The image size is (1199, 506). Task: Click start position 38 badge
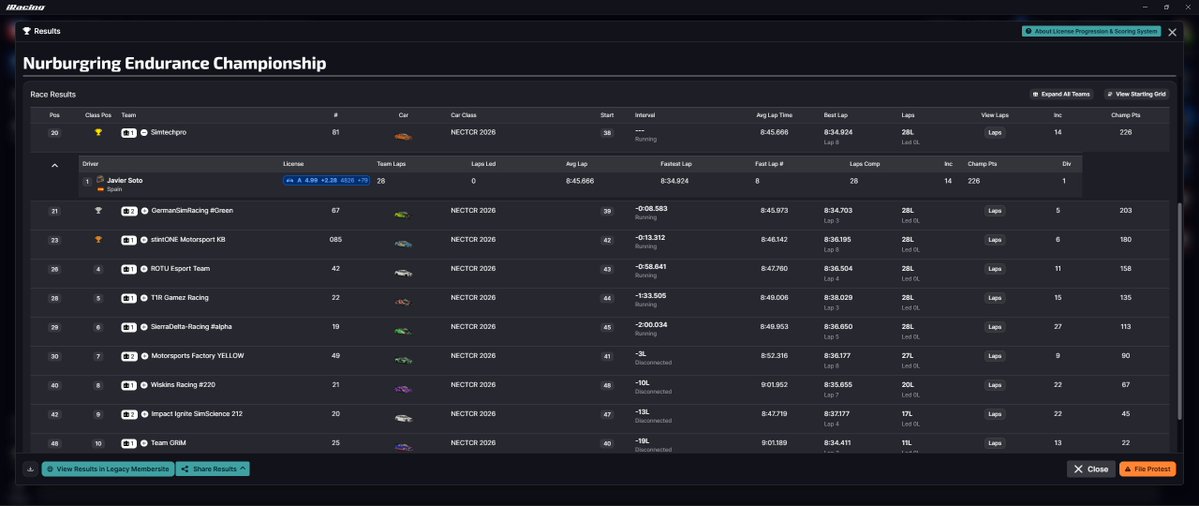click(607, 133)
